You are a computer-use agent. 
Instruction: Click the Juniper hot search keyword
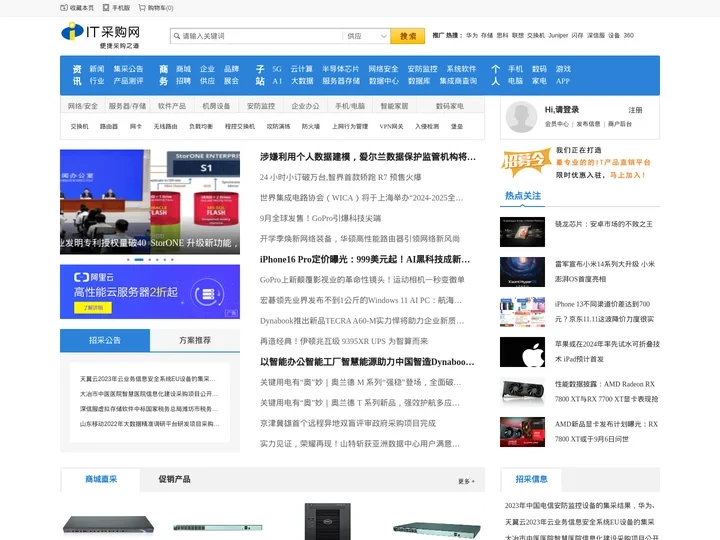click(558, 35)
